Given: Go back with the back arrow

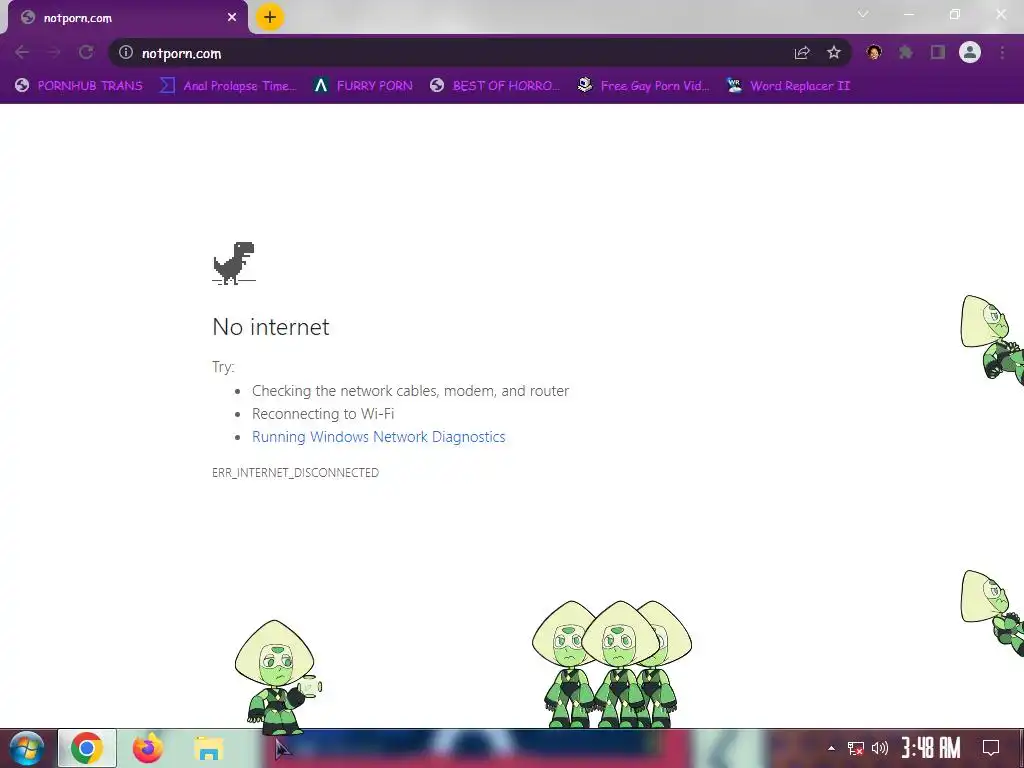Looking at the screenshot, I should [x=22, y=52].
